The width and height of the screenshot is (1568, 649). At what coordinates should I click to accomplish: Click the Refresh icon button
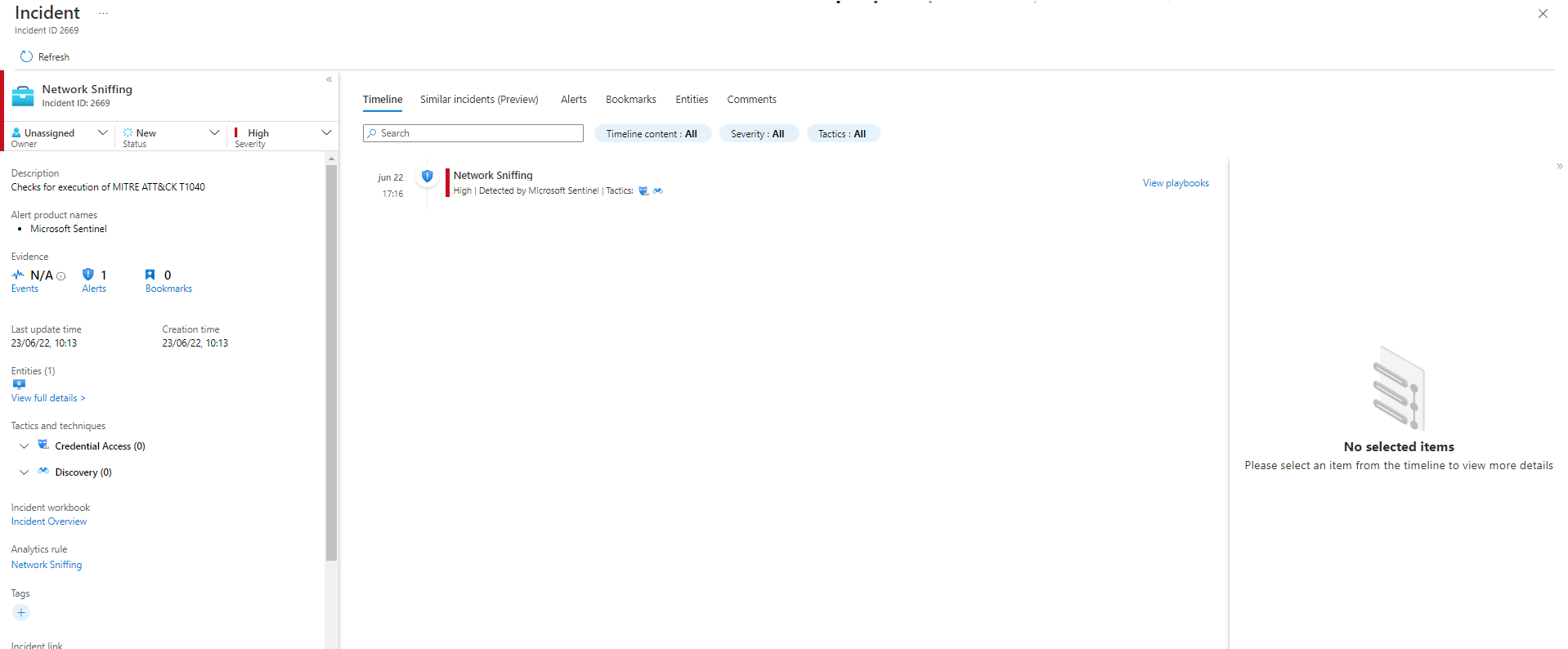(x=27, y=57)
